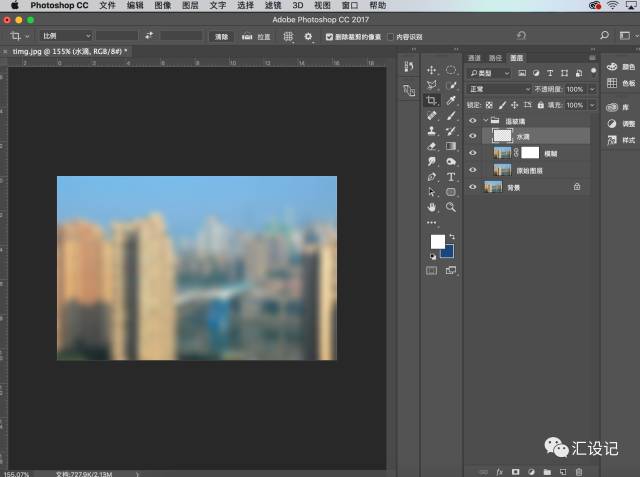Screen dimensions: 640x477
Task: Select the Hand tool
Action: [432, 207]
